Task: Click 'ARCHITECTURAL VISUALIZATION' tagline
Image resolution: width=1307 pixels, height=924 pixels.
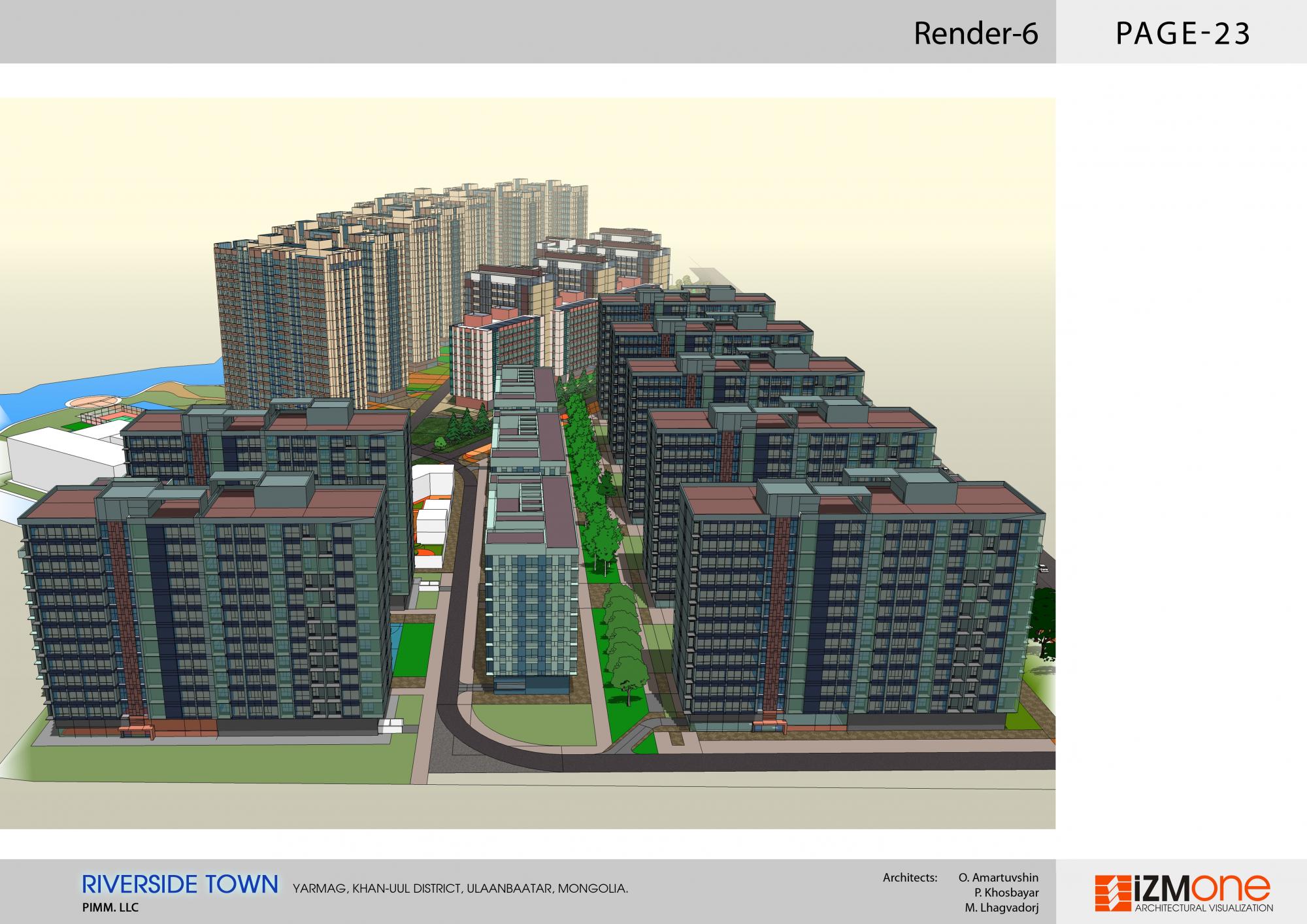Action: pyautogui.click(x=1204, y=908)
